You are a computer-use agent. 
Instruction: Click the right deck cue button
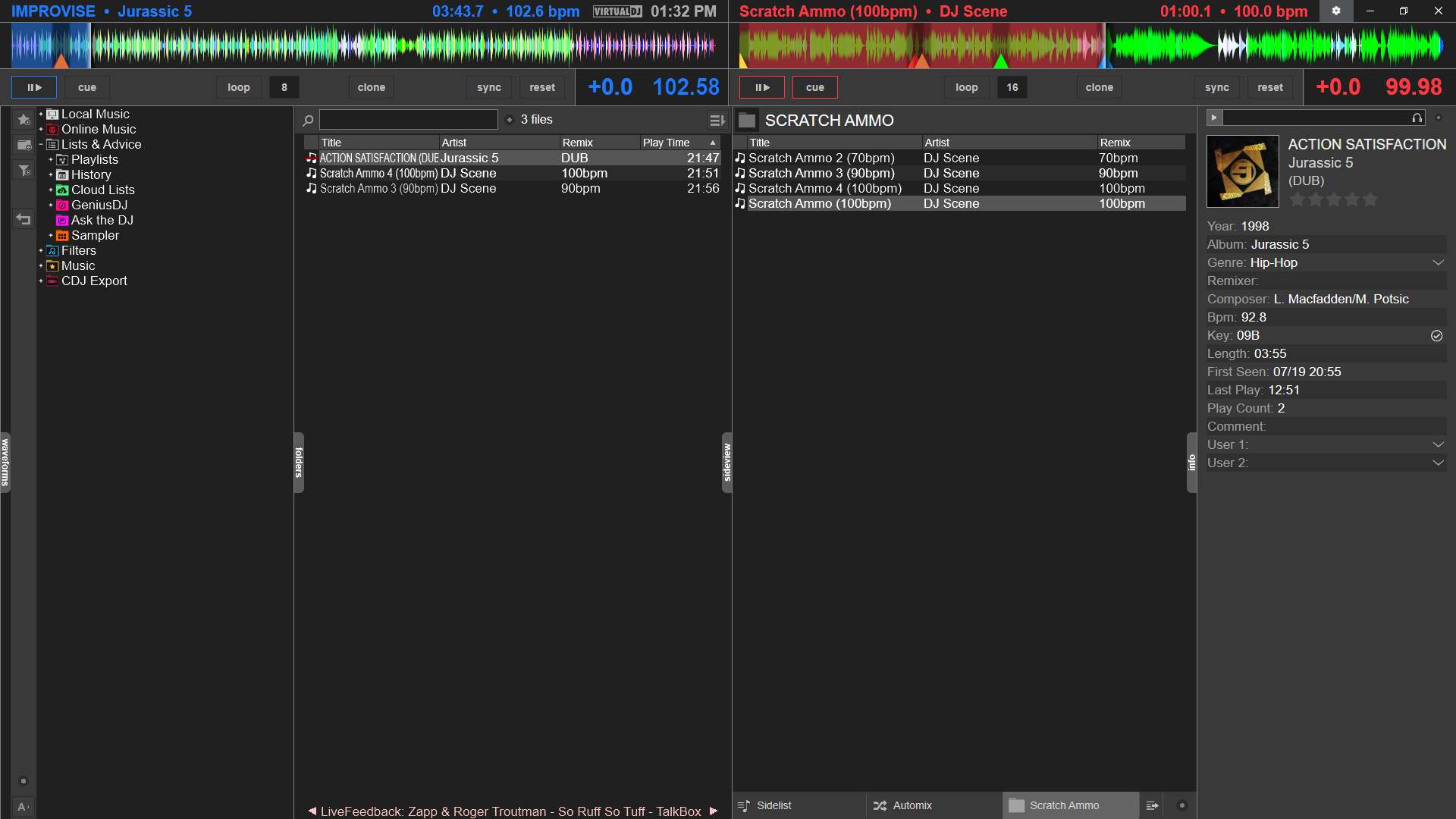(815, 87)
